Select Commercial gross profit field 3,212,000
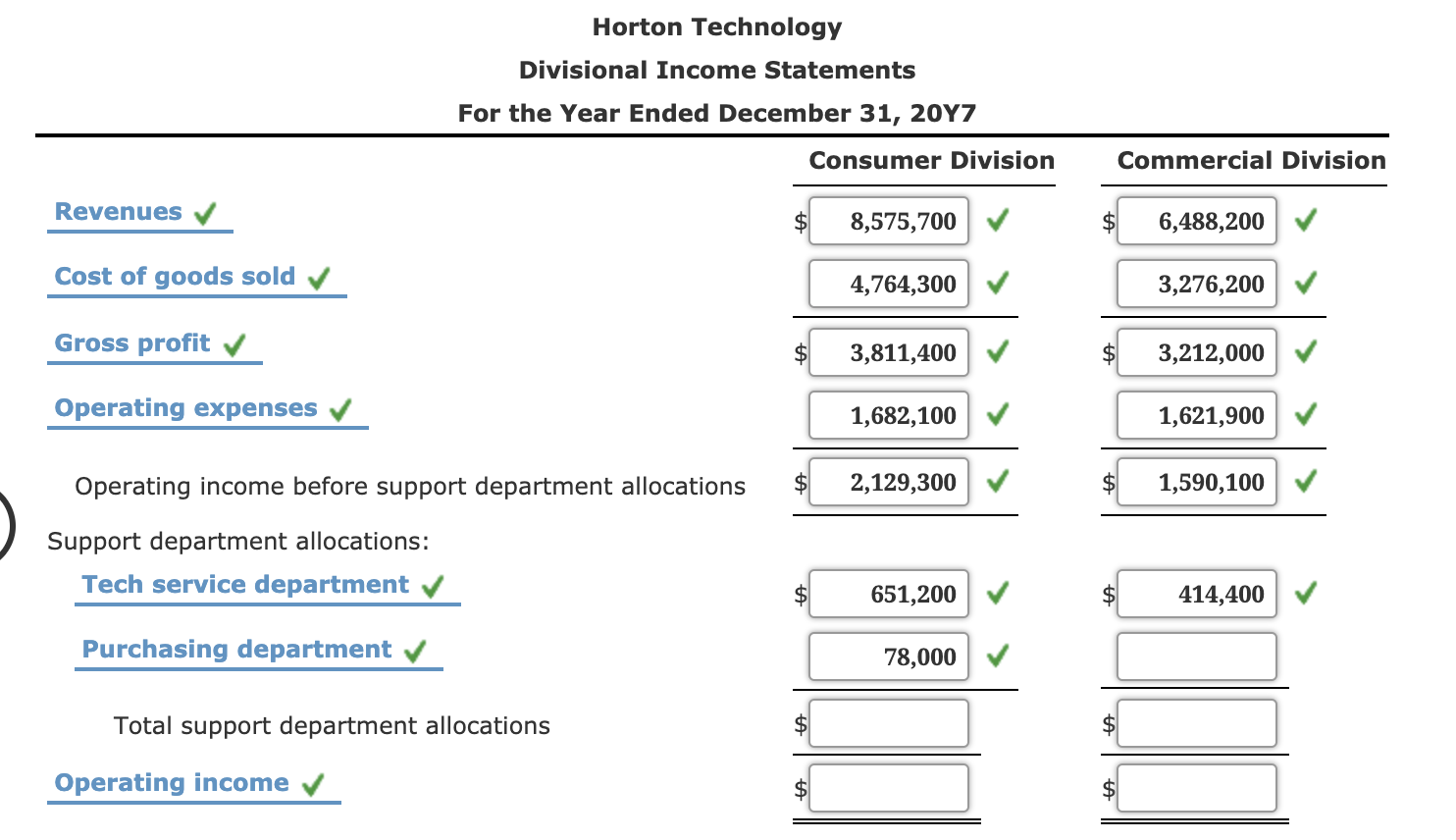This screenshot has height=840, width=1456. pos(1197,352)
